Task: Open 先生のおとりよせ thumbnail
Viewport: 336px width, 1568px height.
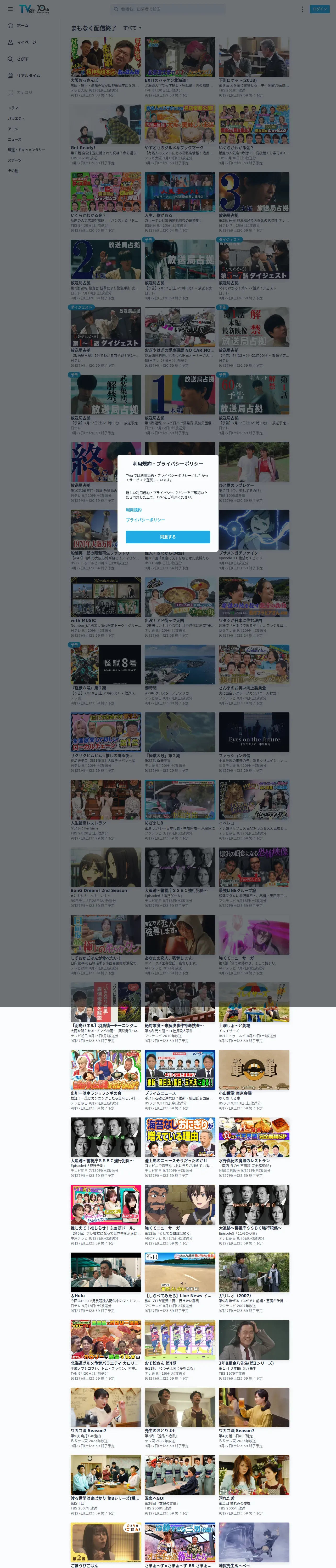Action: (180, 1407)
